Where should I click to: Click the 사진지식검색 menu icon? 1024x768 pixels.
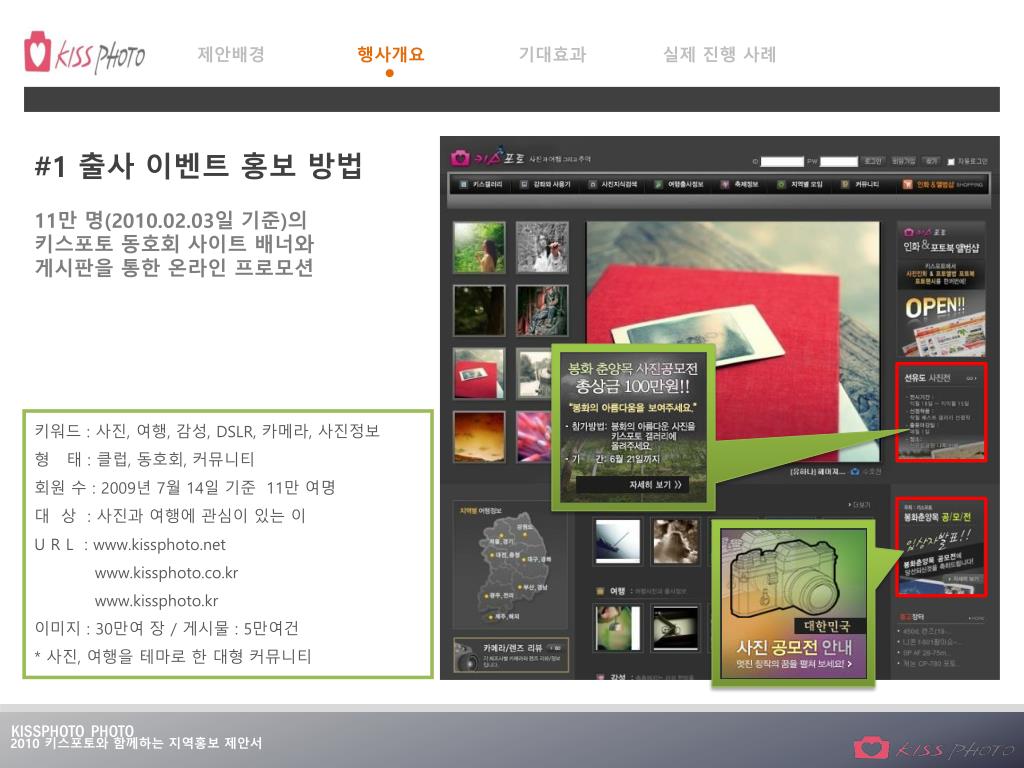pos(593,185)
